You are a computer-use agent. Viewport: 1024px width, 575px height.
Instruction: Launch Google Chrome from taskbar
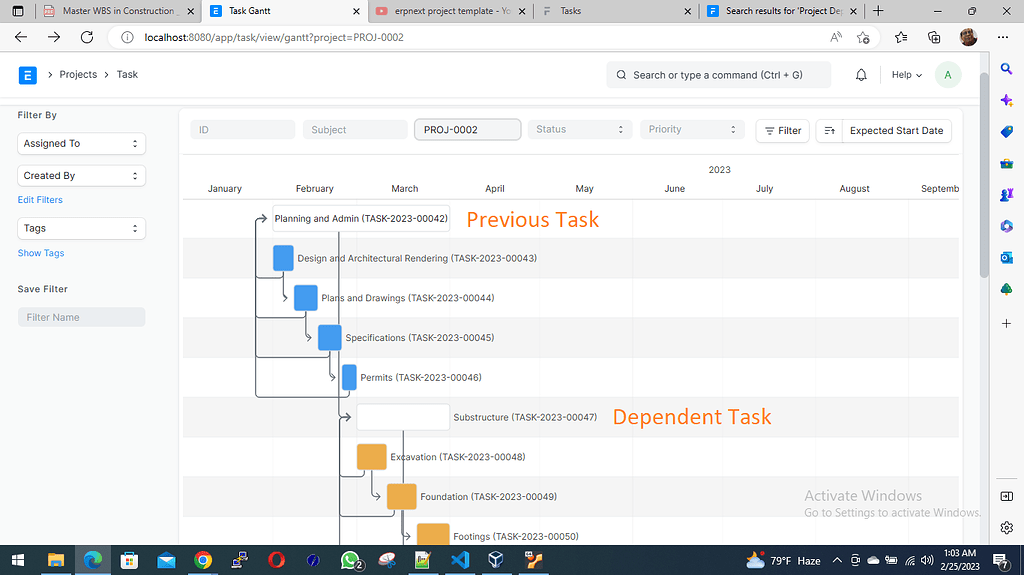coord(203,560)
